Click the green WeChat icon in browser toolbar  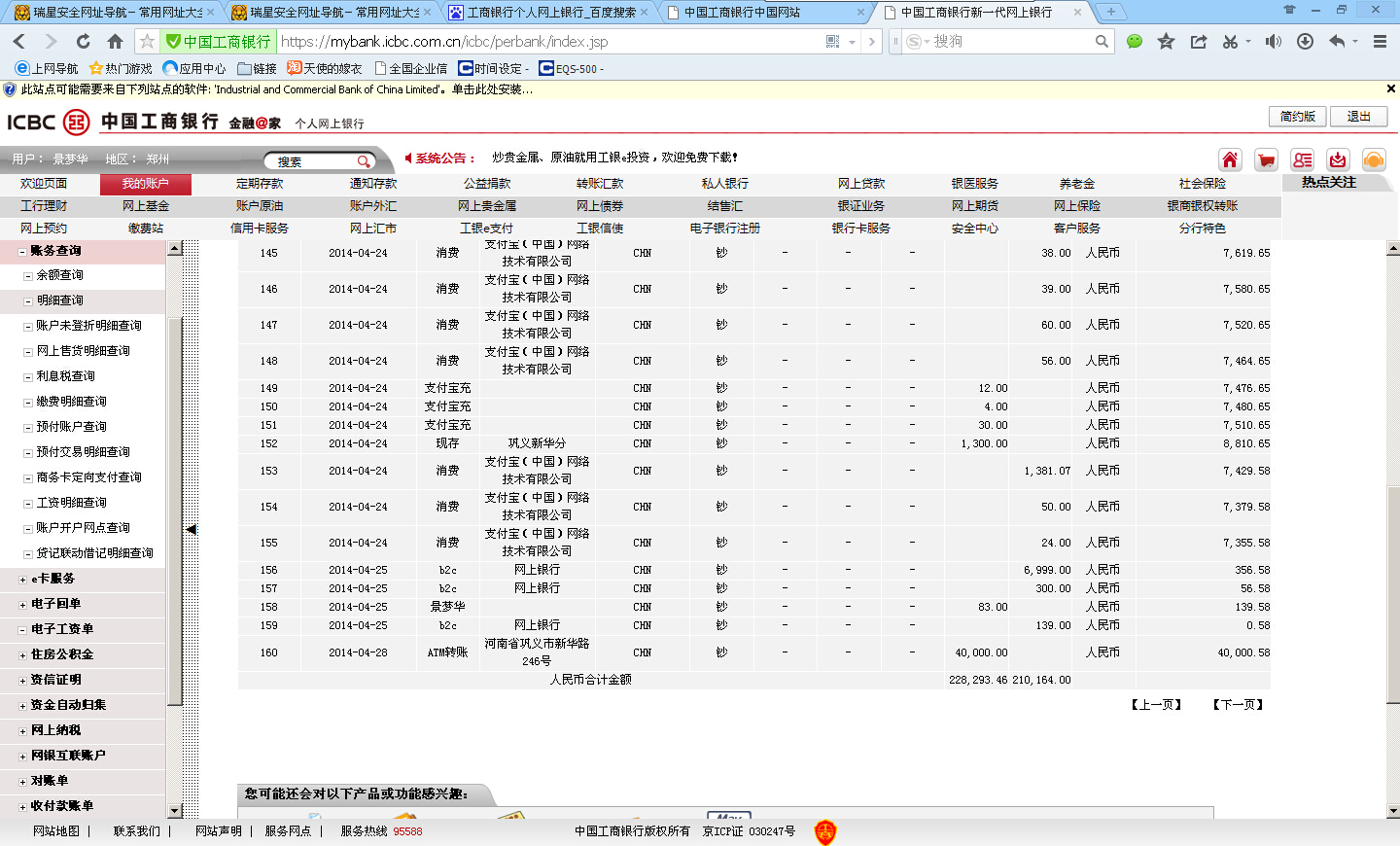pos(1134,41)
